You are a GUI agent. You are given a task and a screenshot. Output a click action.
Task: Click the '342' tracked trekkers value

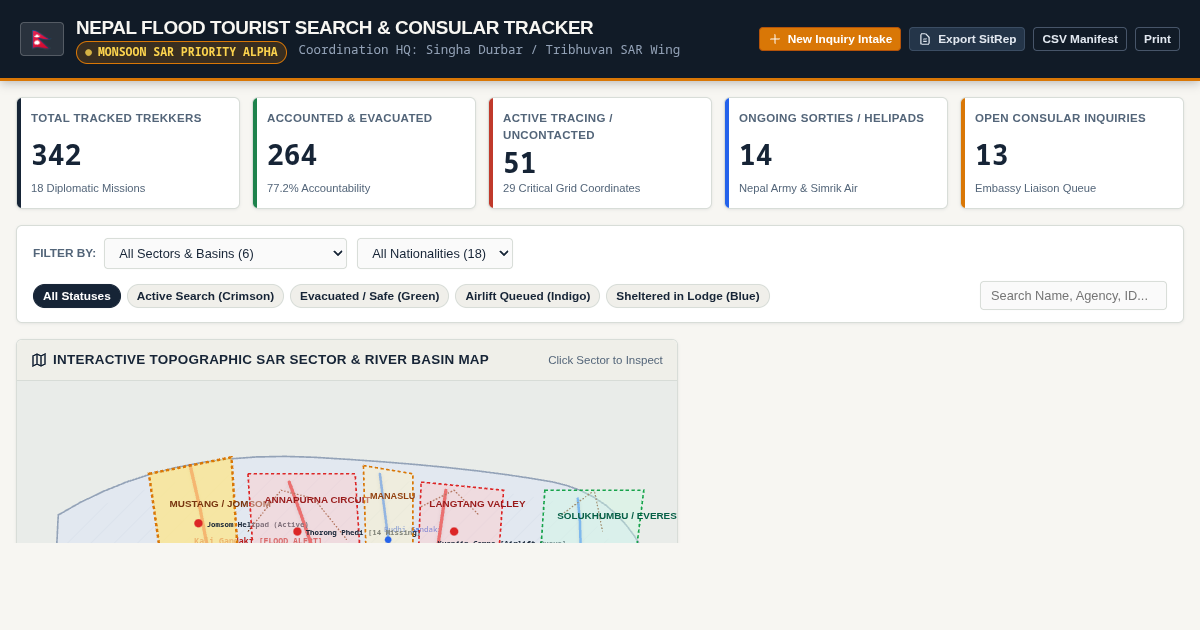click(x=56, y=155)
